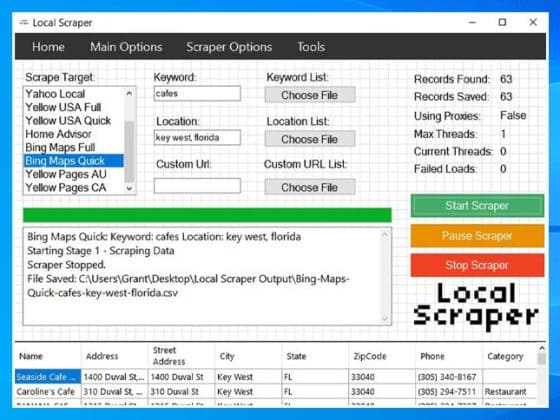This screenshot has height=420, width=560.
Task: Click the Custom Url input field
Action: [197, 186]
